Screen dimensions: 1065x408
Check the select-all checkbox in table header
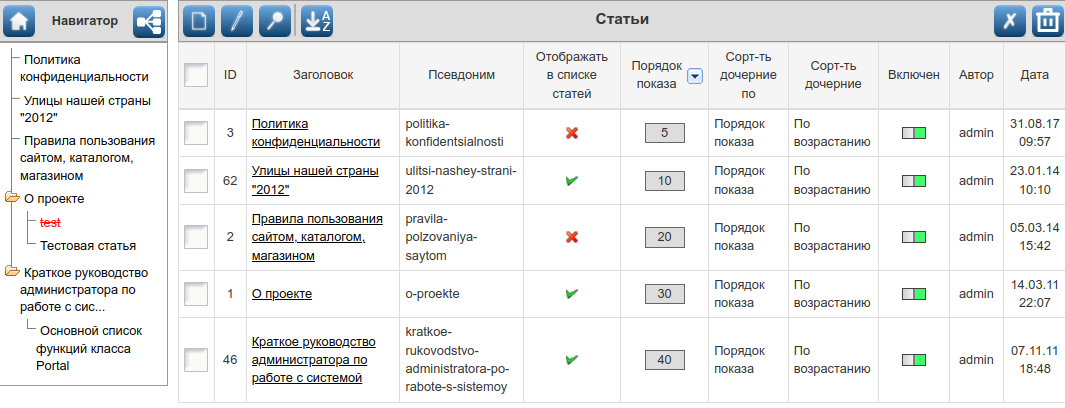(196, 74)
